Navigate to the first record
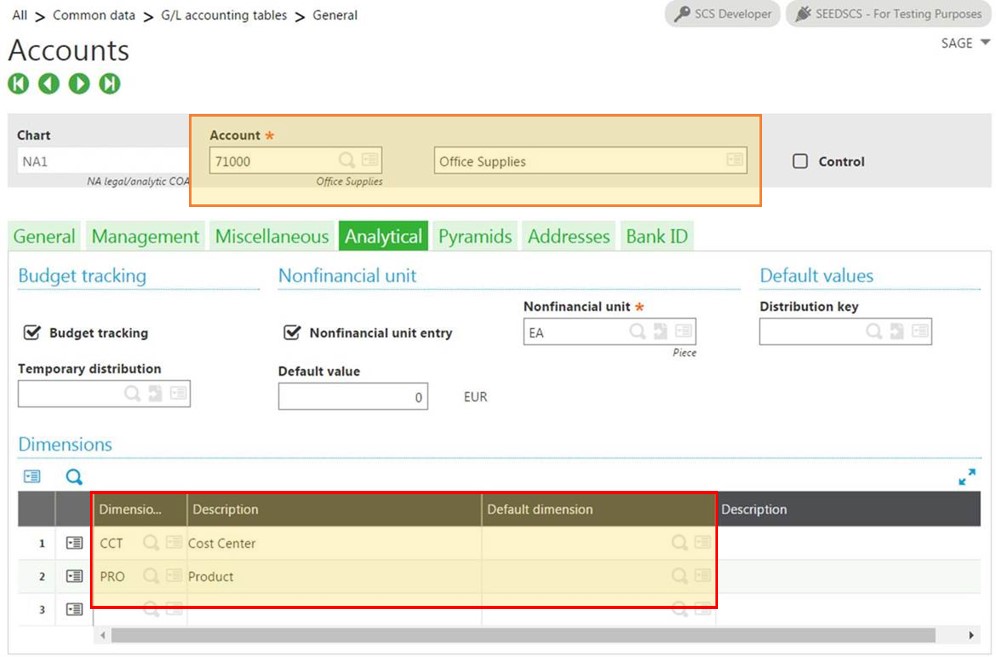996x657 pixels. pos(18,84)
